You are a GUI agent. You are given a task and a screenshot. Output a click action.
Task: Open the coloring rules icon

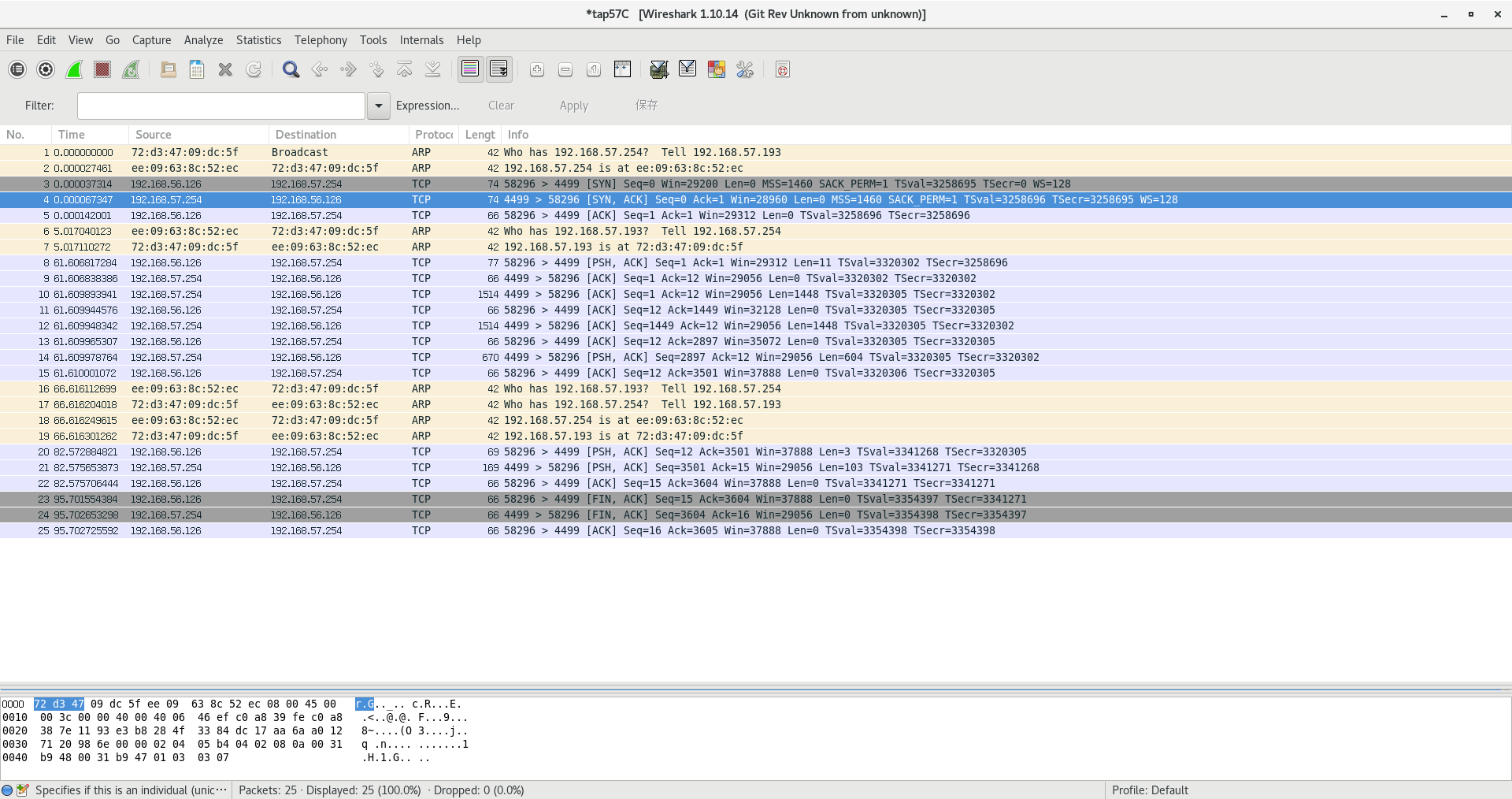[716, 70]
